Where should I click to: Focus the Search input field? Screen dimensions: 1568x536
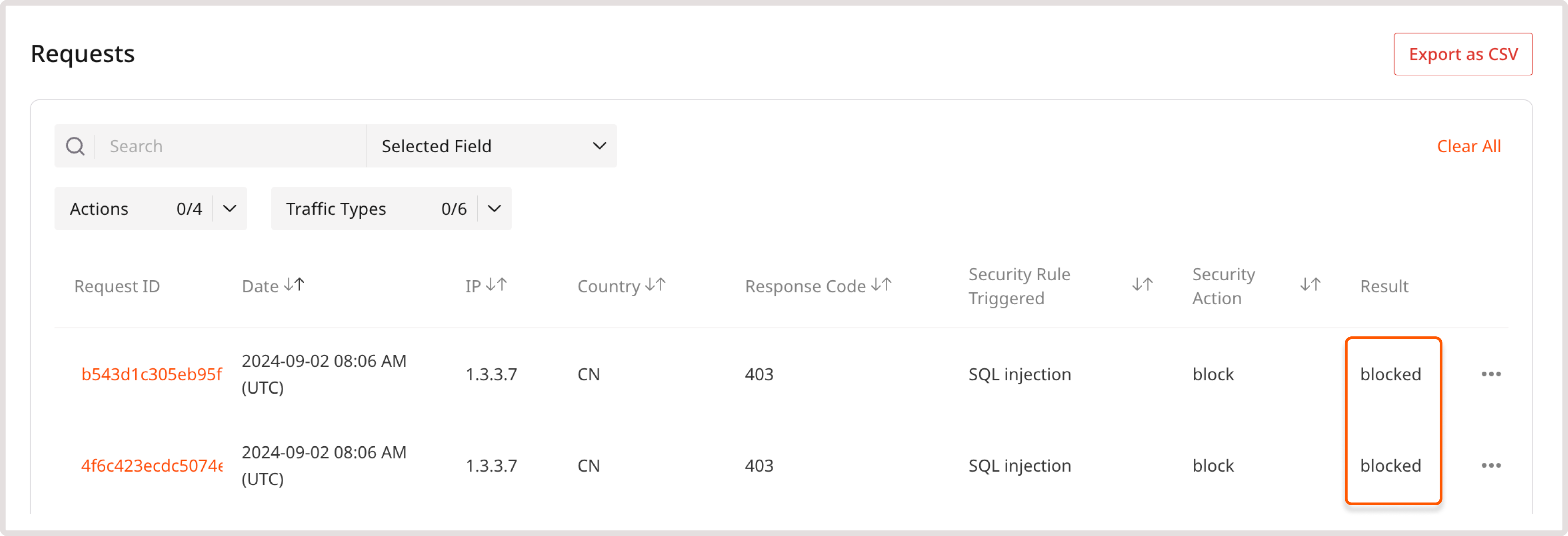coord(231,146)
